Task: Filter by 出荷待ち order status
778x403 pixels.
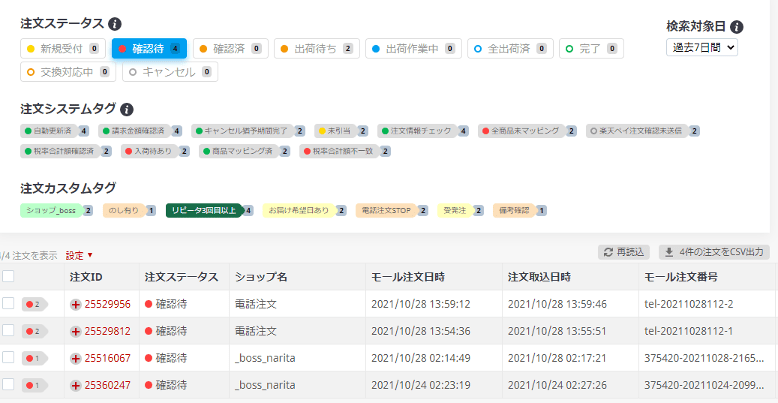Action: pos(314,48)
